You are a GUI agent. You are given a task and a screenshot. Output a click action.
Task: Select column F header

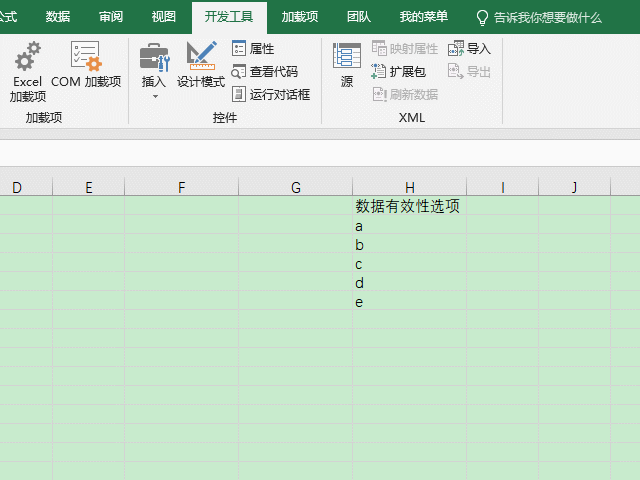(182, 187)
